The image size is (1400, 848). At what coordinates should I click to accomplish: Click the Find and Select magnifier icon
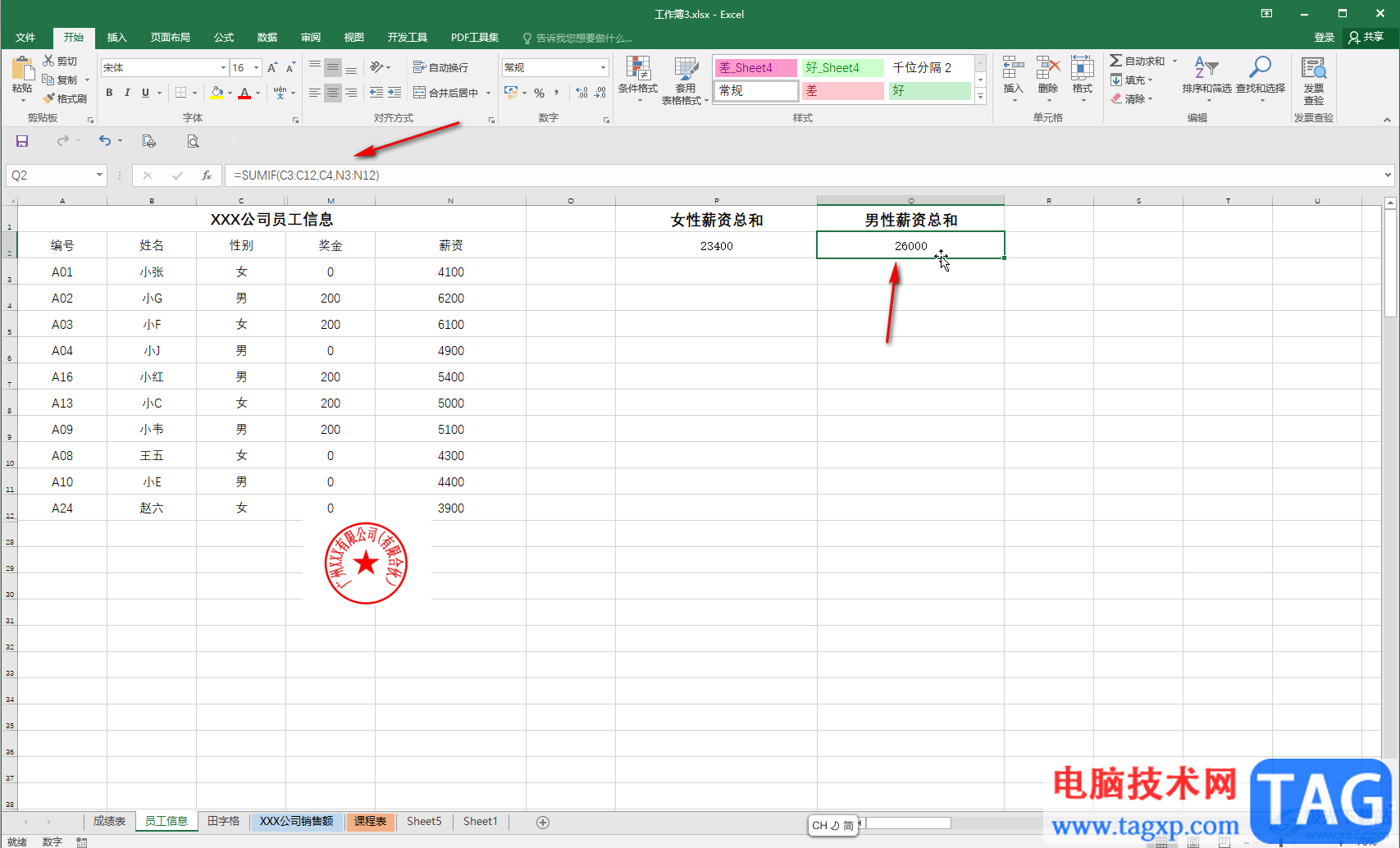tap(1260, 67)
